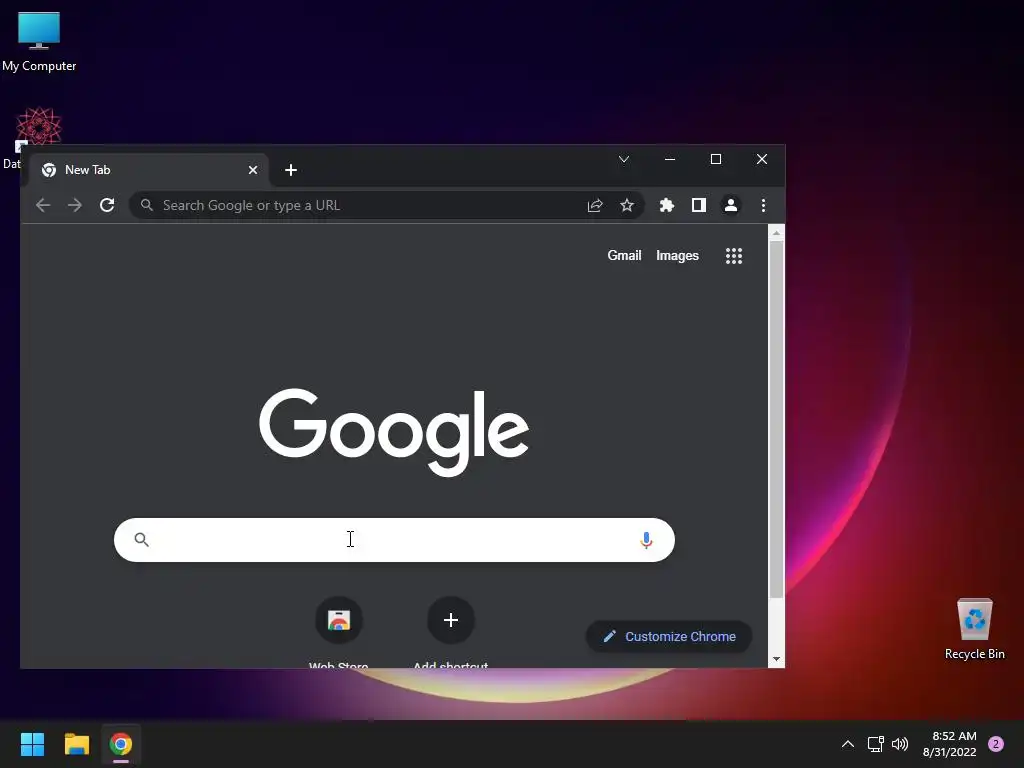Open the Chrome profile avatar
1024x768 pixels.
pyautogui.click(x=731, y=206)
